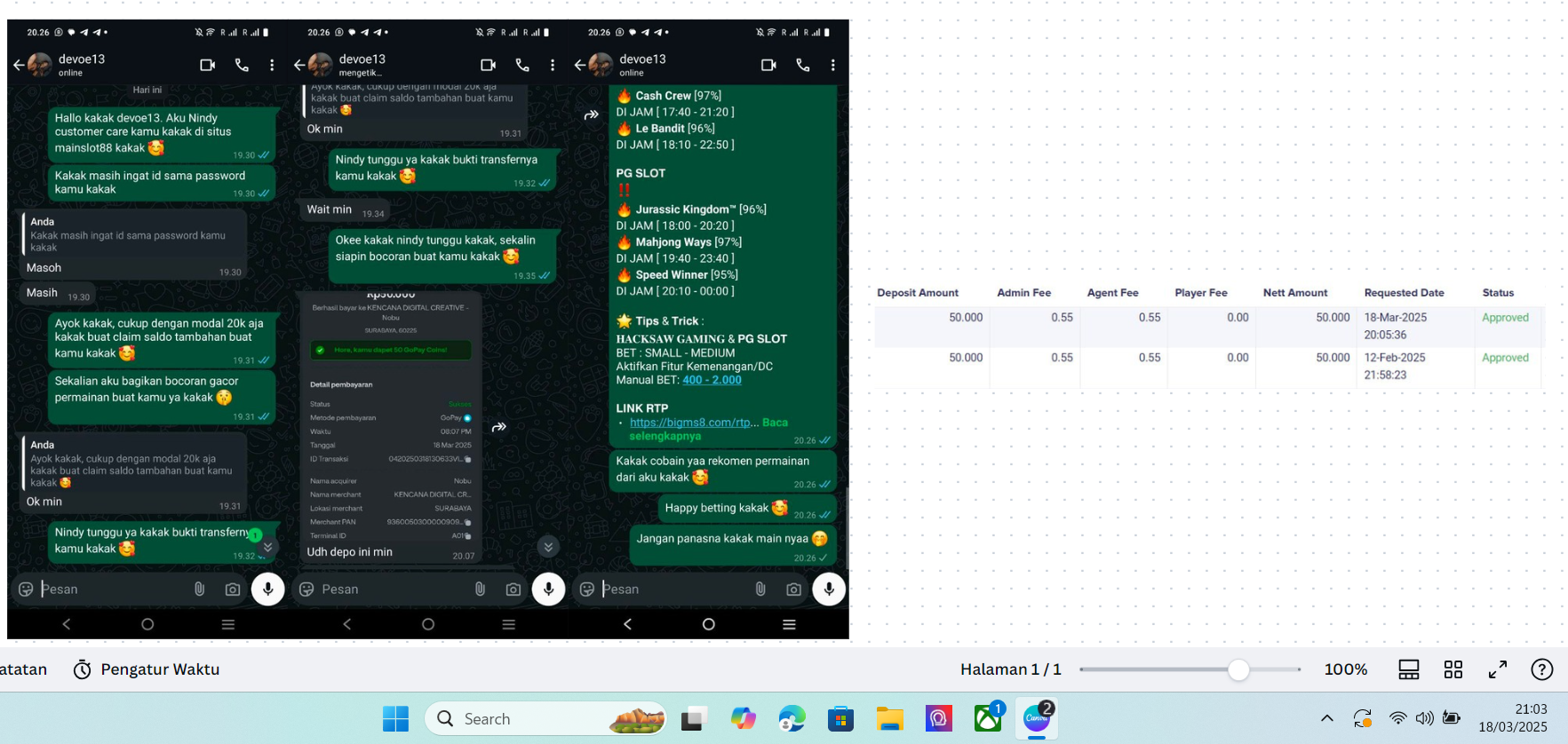Toggle the Canva page thumbnails strip view

[1409, 669]
